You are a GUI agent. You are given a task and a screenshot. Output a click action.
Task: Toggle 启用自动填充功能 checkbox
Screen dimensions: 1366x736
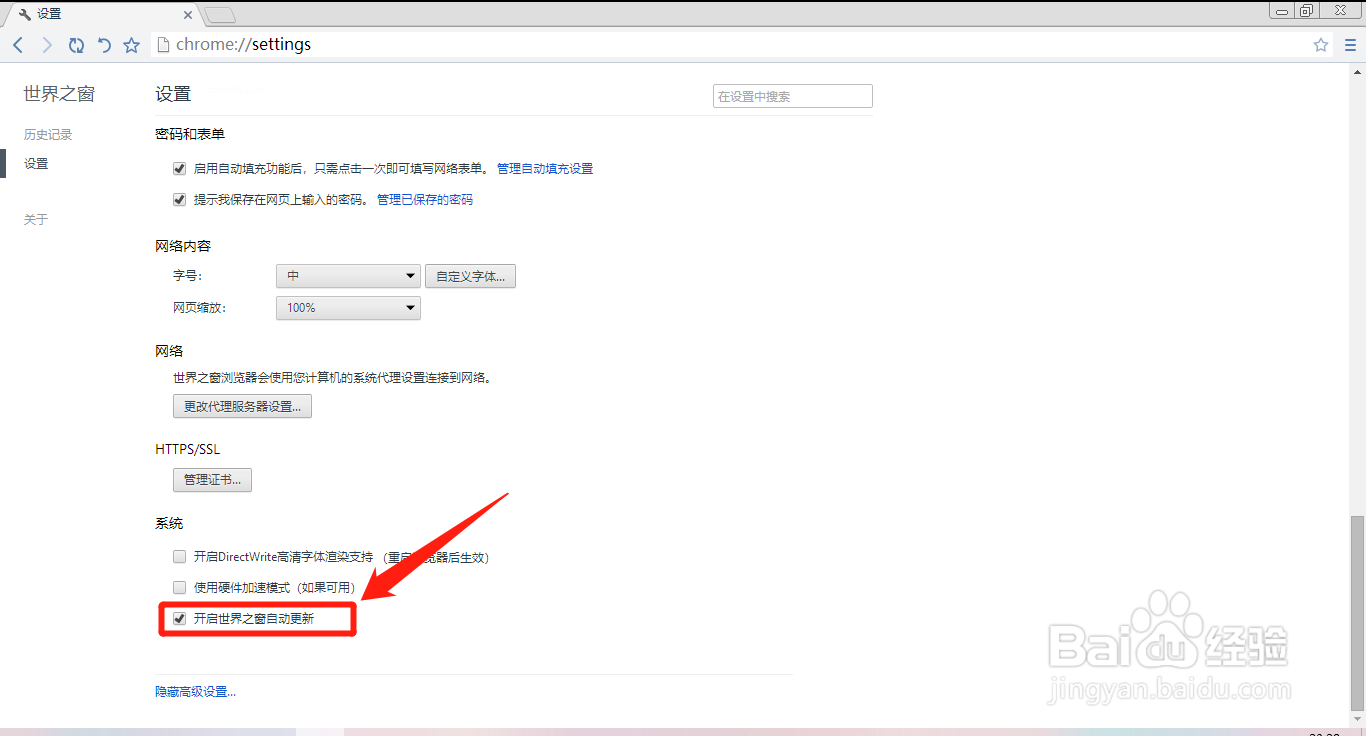click(180, 168)
